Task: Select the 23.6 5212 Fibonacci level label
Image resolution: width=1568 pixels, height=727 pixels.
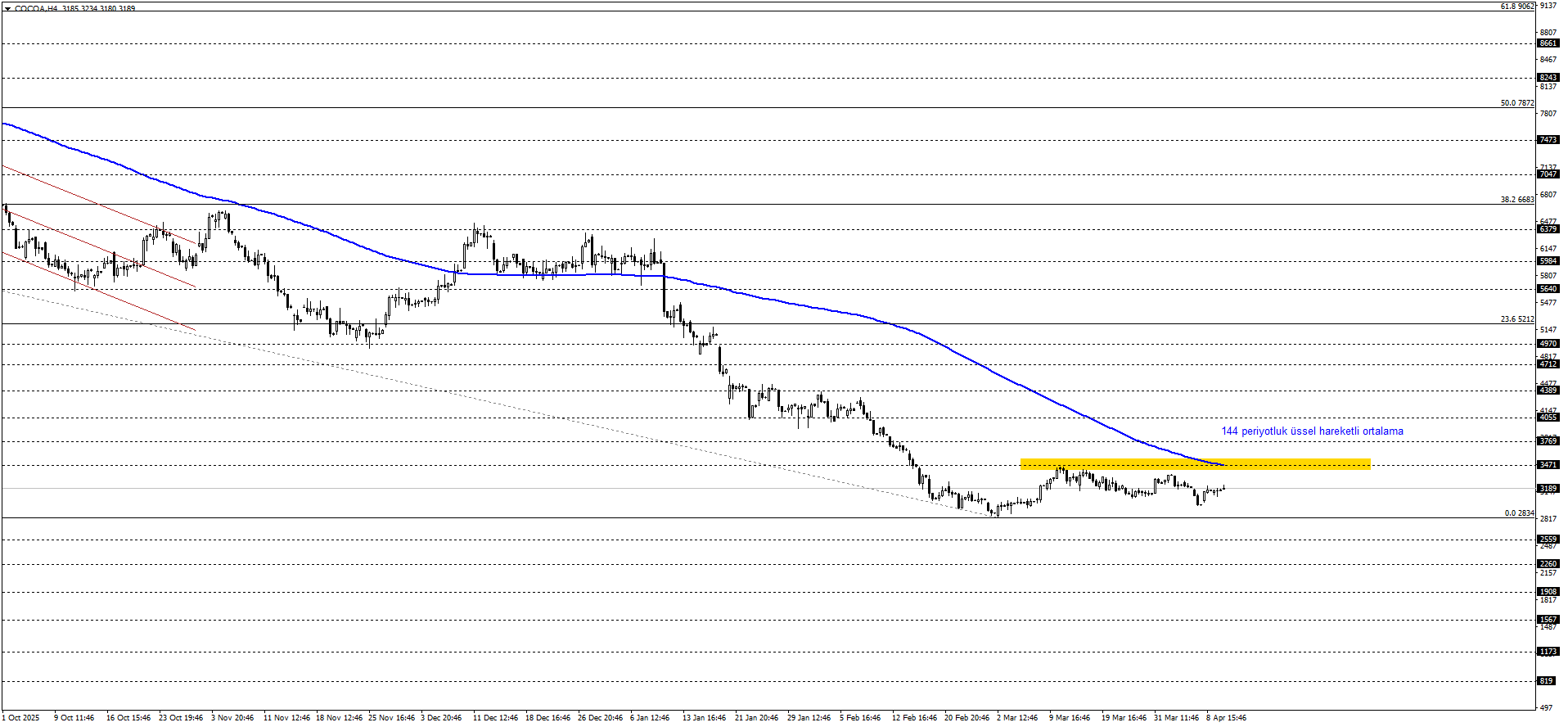Action: 1517,319
